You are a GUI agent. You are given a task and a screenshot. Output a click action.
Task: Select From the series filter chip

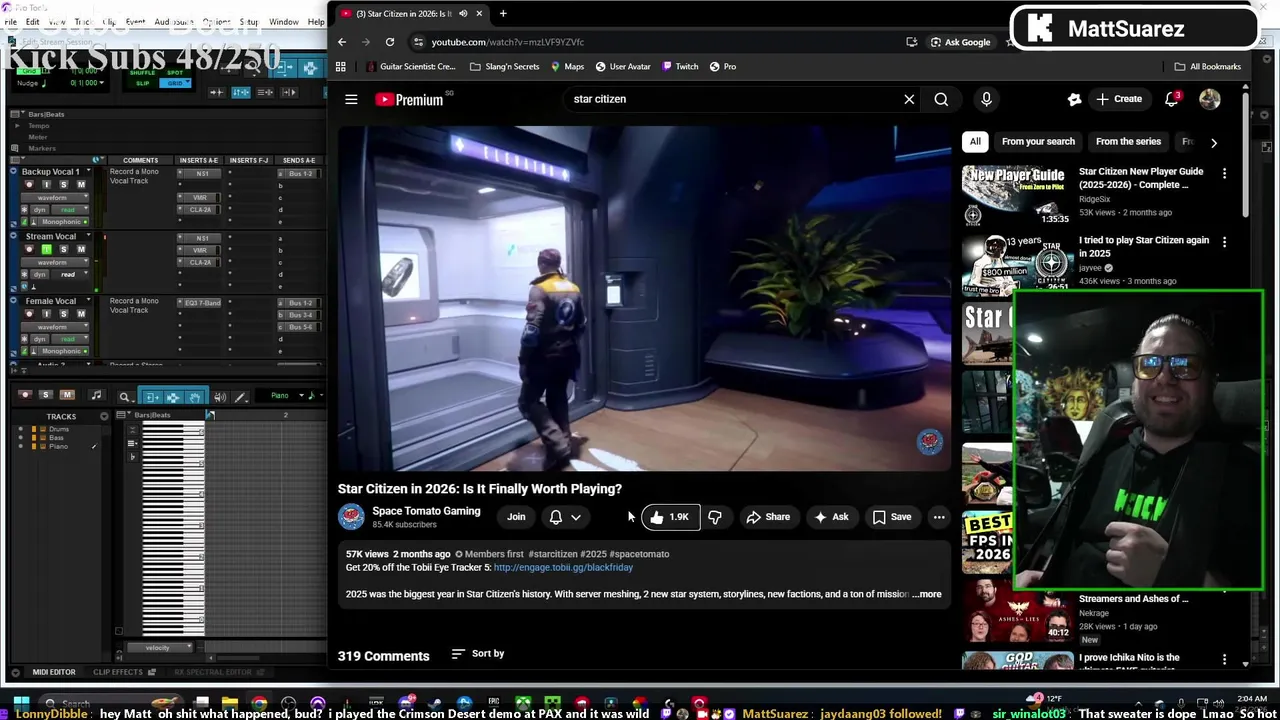(x=1128, y=142)
